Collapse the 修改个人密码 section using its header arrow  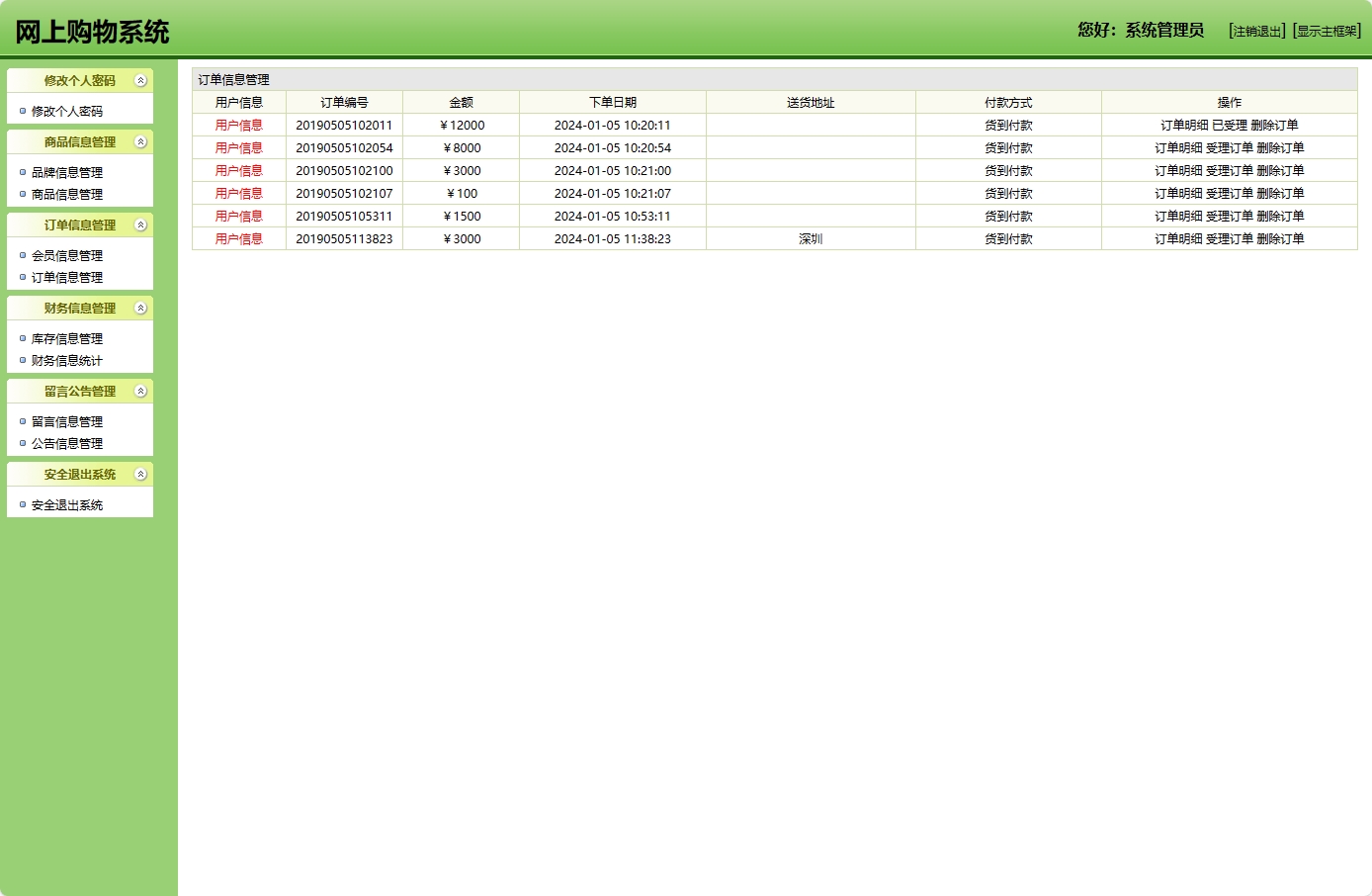[140, 81]
